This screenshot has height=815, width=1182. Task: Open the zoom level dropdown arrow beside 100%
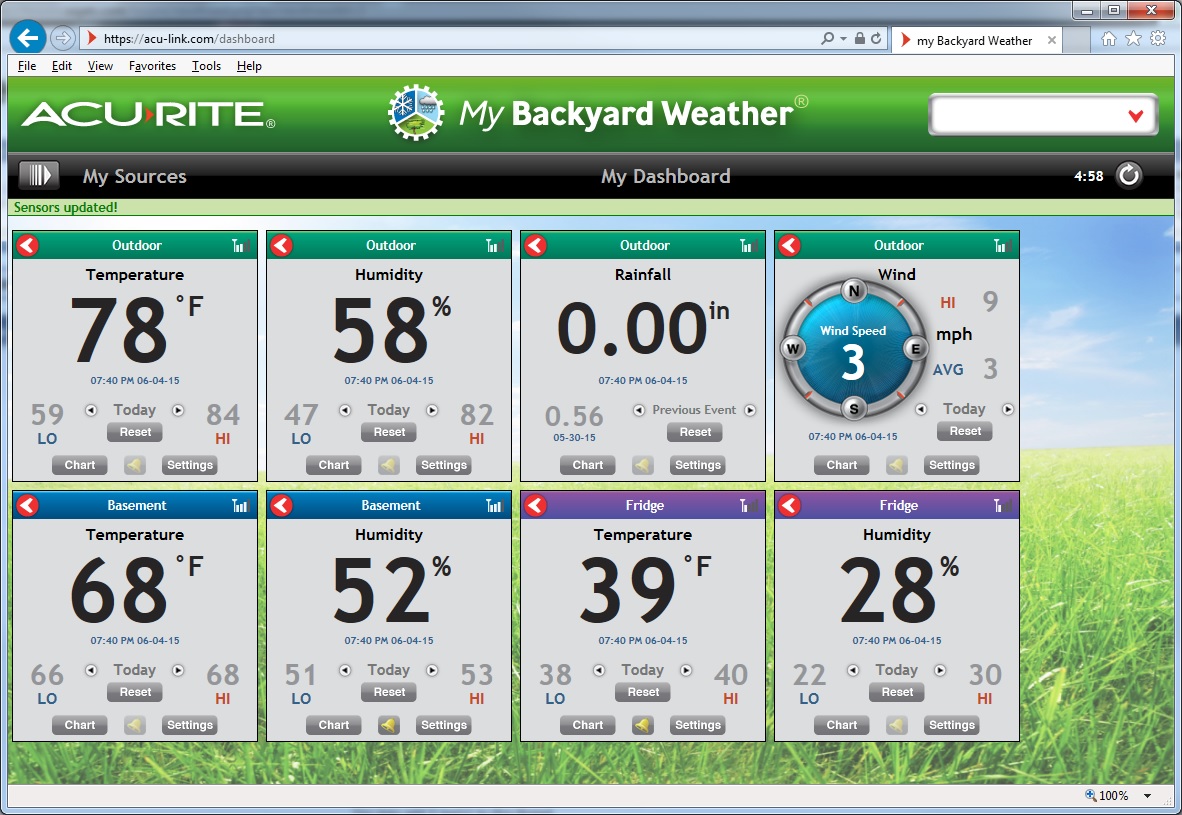1147,795
